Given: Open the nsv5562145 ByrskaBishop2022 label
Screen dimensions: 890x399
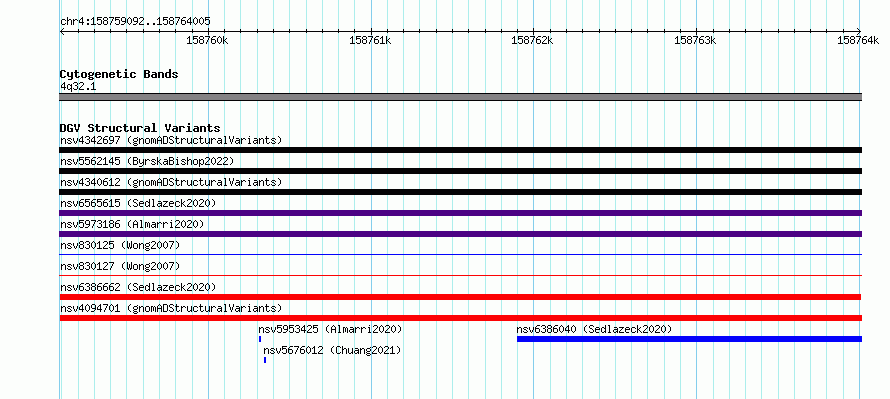Looking at the screenshot, I should tap(147, 161).
